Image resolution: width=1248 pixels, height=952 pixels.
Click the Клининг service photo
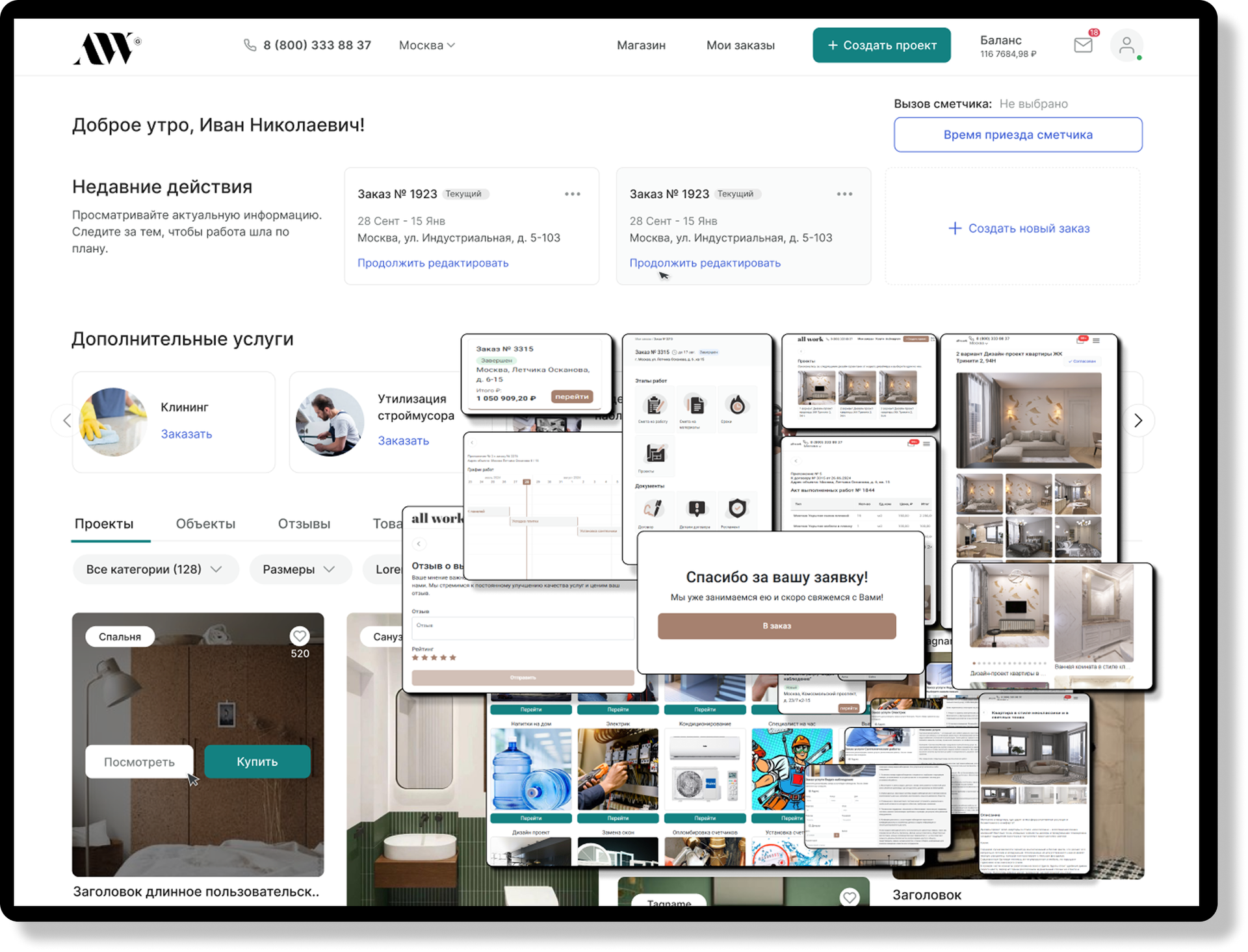pyautogui.click(x=114, y=422)
